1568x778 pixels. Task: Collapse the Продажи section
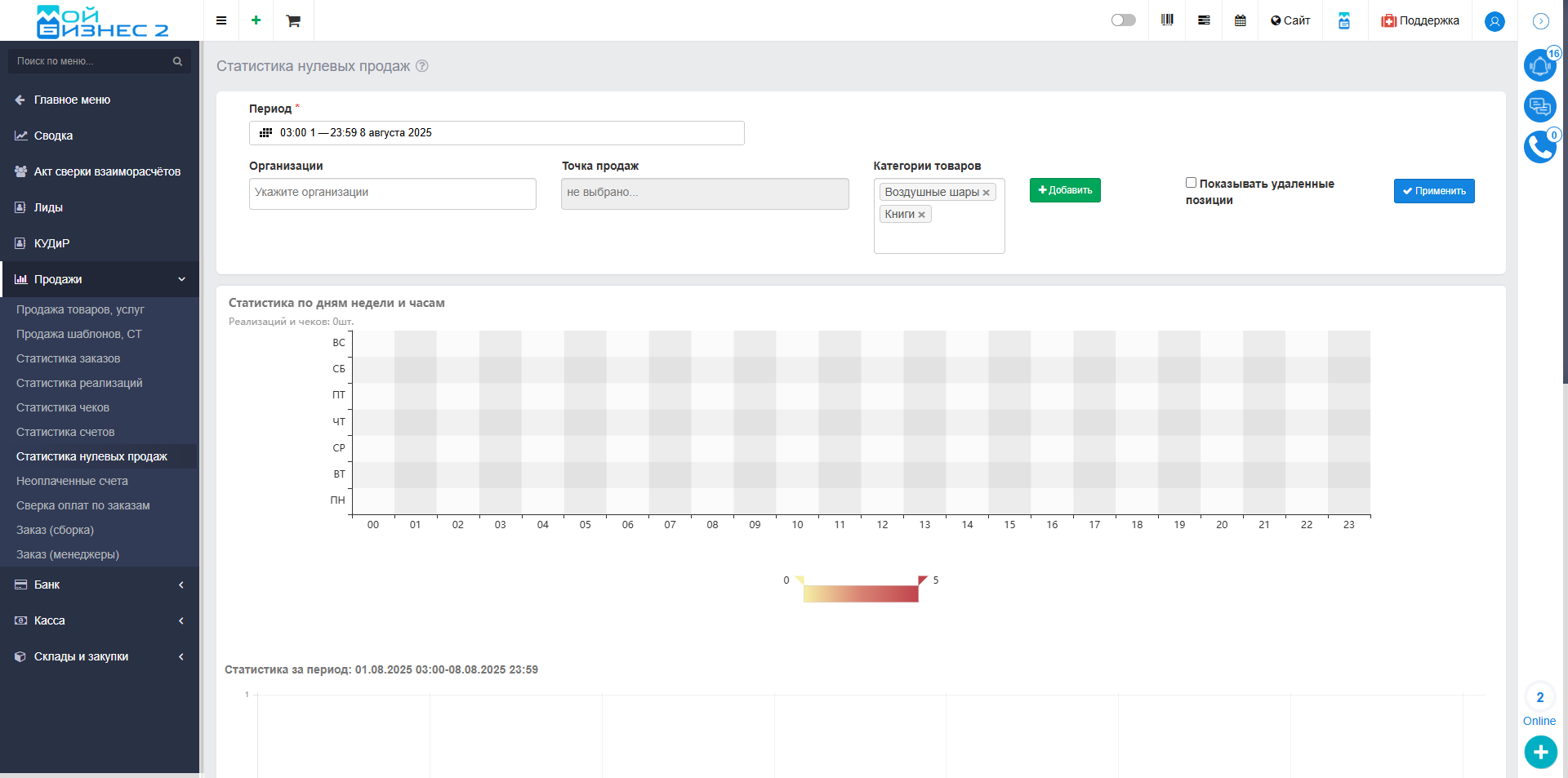point(100,279)
